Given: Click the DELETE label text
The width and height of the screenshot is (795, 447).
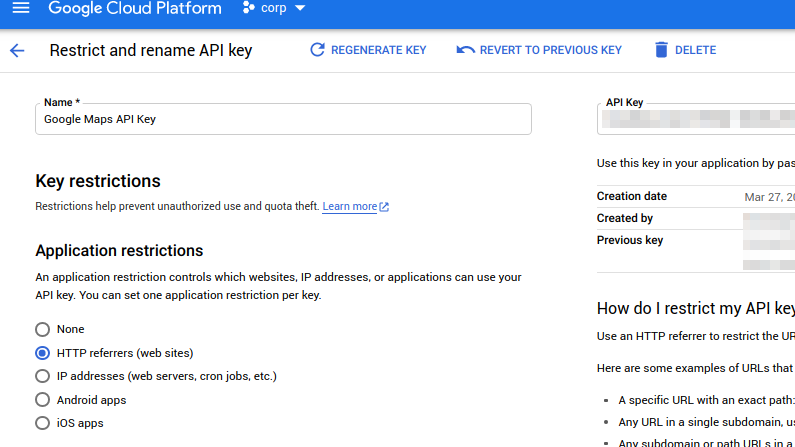Looking at the screenshot, I should 695,50.
